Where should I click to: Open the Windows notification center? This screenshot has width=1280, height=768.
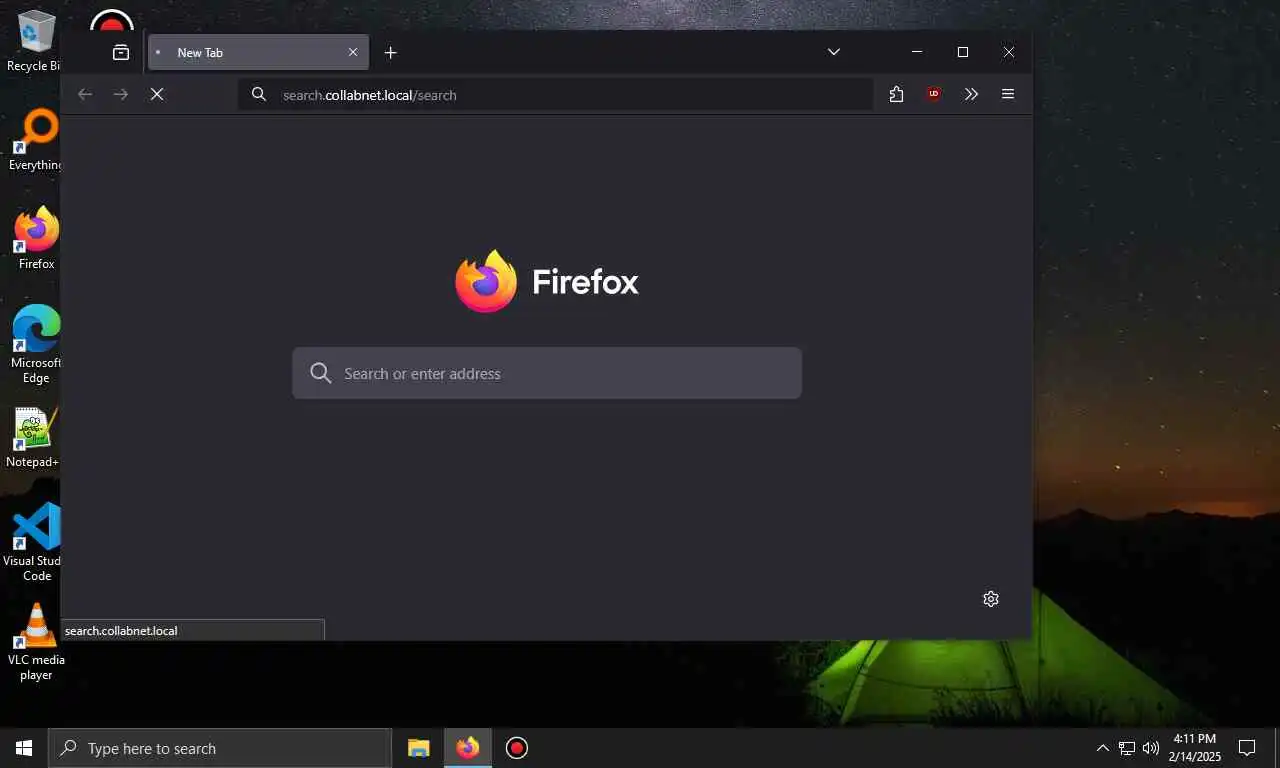[x=1247, y=748]
